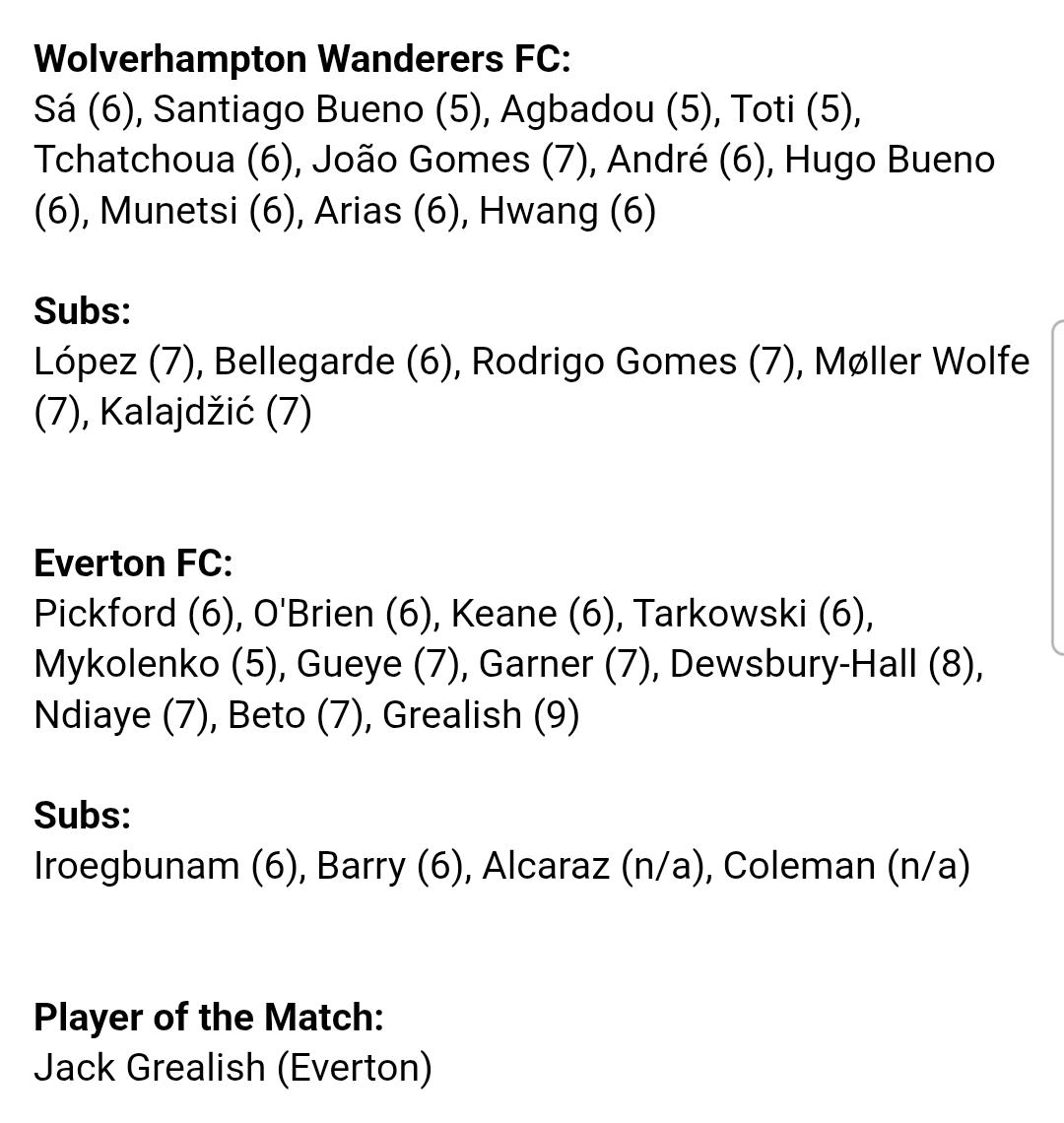Select the Jack Grealish (Everton) text
The height and width of the screenshot is (1123, 1064).
click(233, 1067)
